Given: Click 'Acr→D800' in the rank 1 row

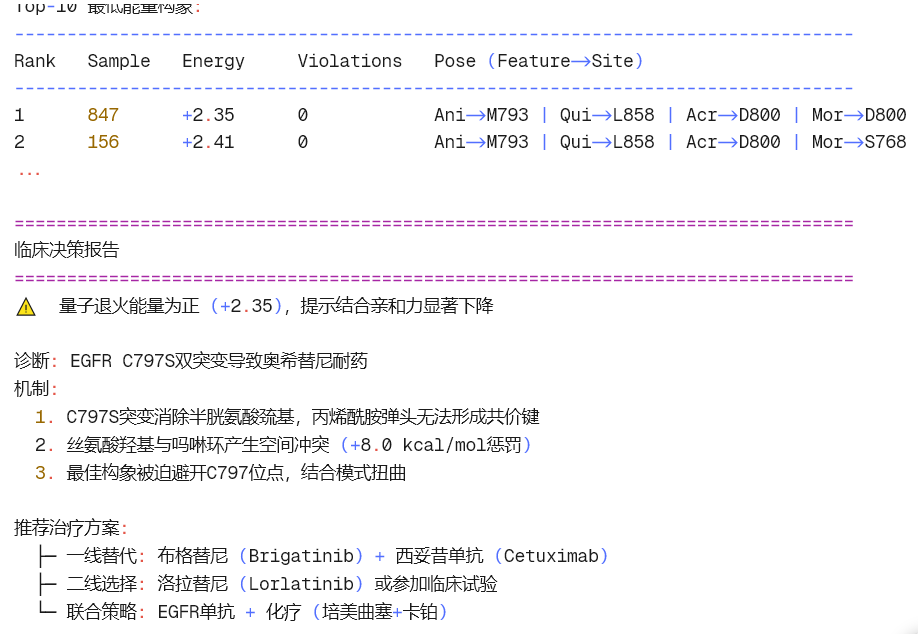Looking at the screenshot, I should pyautogui.click(x=733, y=115).
